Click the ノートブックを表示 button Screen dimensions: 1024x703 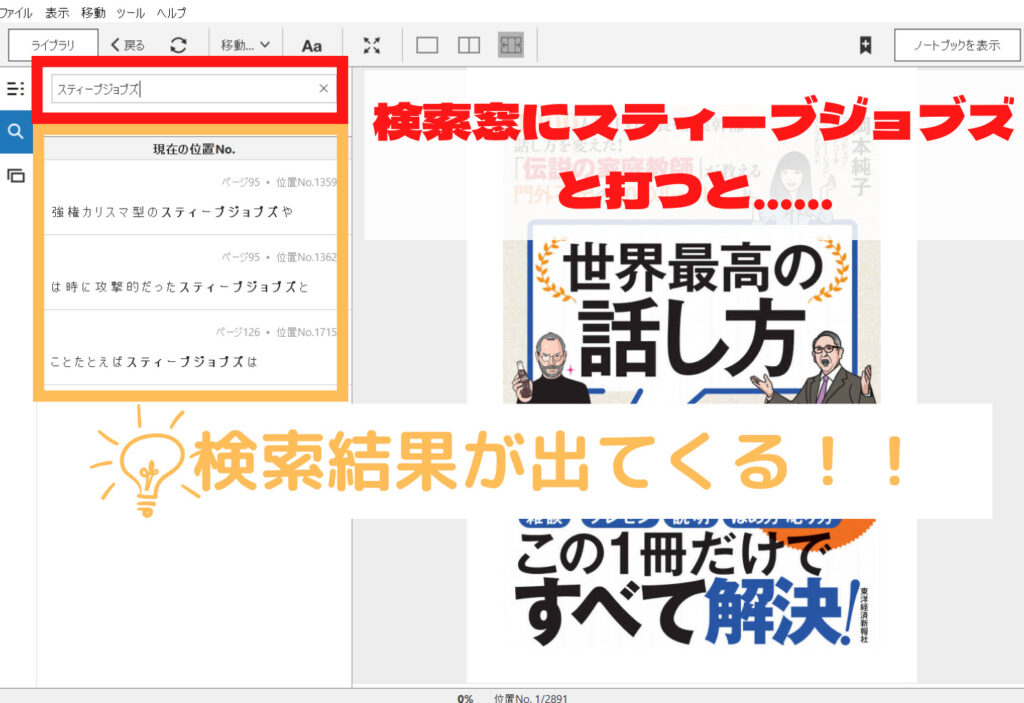[957, 45]
